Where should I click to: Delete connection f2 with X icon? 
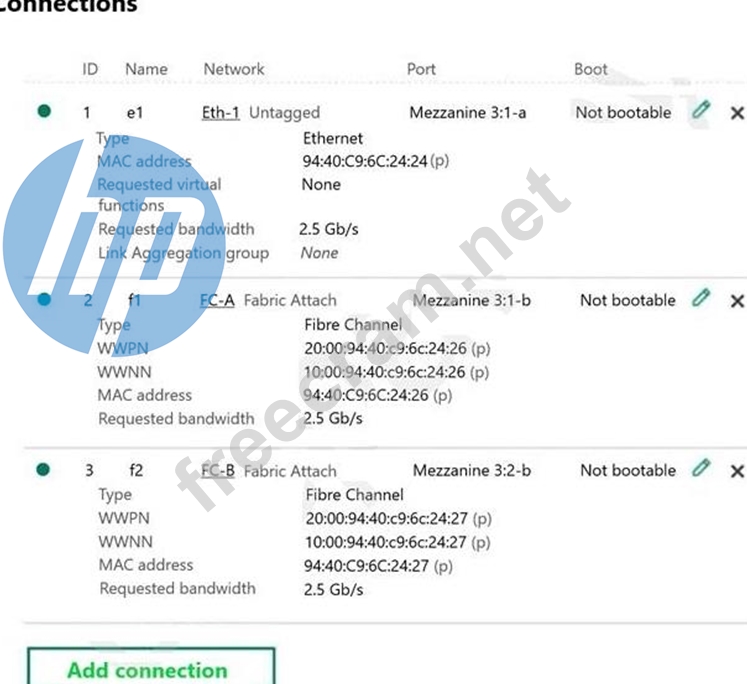pos(737,470)
